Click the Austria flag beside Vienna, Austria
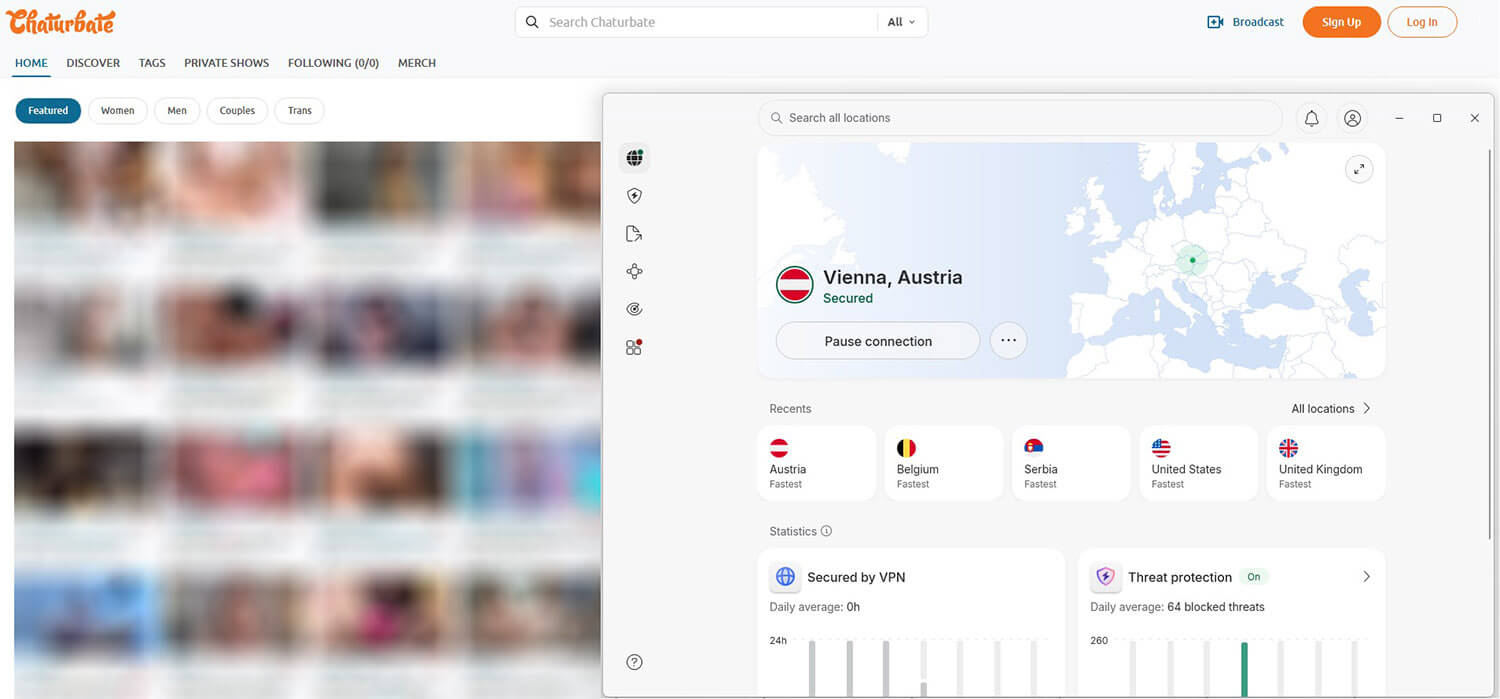The height and width of the screenshot is (699, 1500). [795, 285]
